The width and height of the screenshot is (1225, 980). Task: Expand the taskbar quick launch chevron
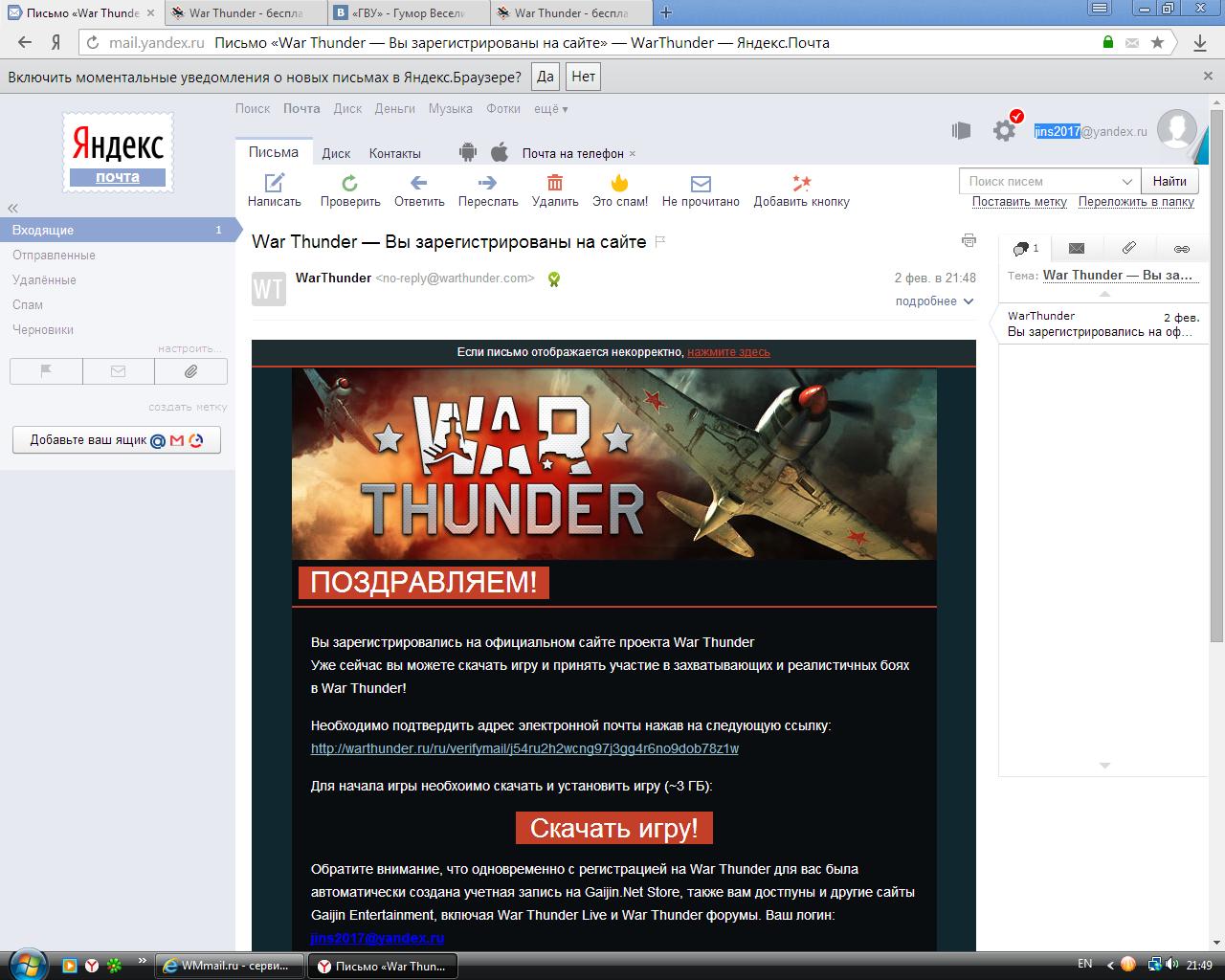click(143, 960)
